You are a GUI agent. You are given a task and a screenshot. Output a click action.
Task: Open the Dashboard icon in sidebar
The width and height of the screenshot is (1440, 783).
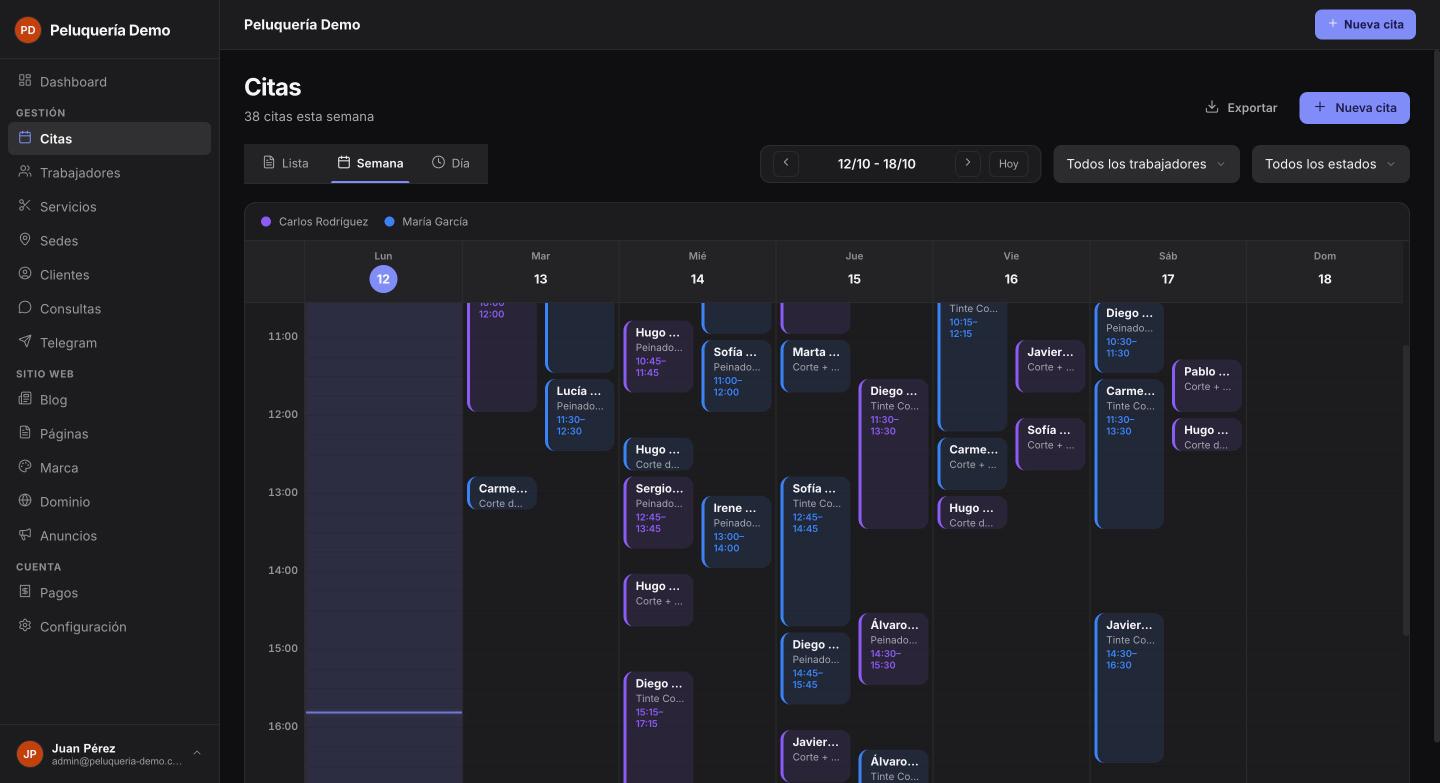tap(25, 81)
